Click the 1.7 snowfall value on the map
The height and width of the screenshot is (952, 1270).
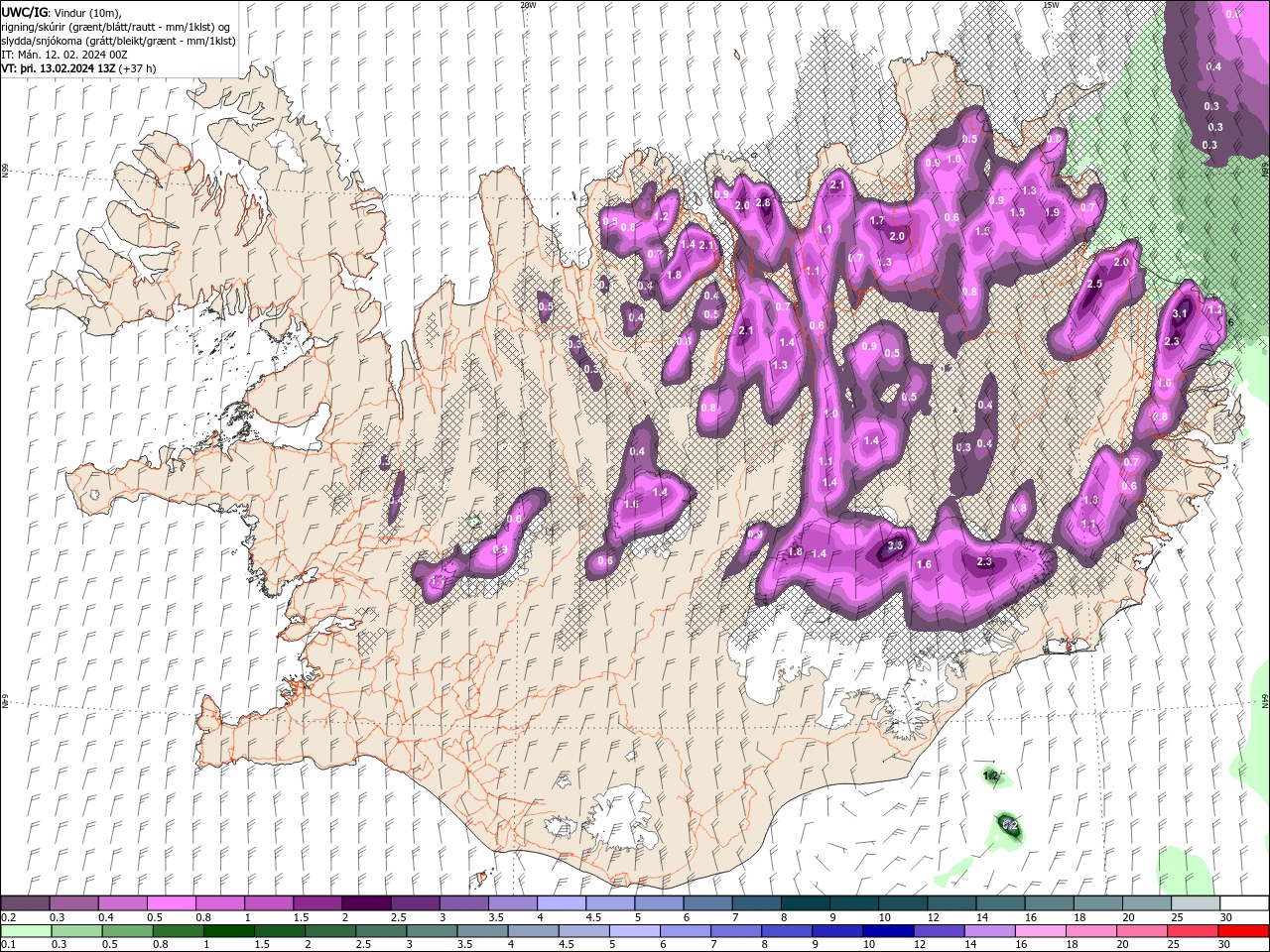point(877,221)
